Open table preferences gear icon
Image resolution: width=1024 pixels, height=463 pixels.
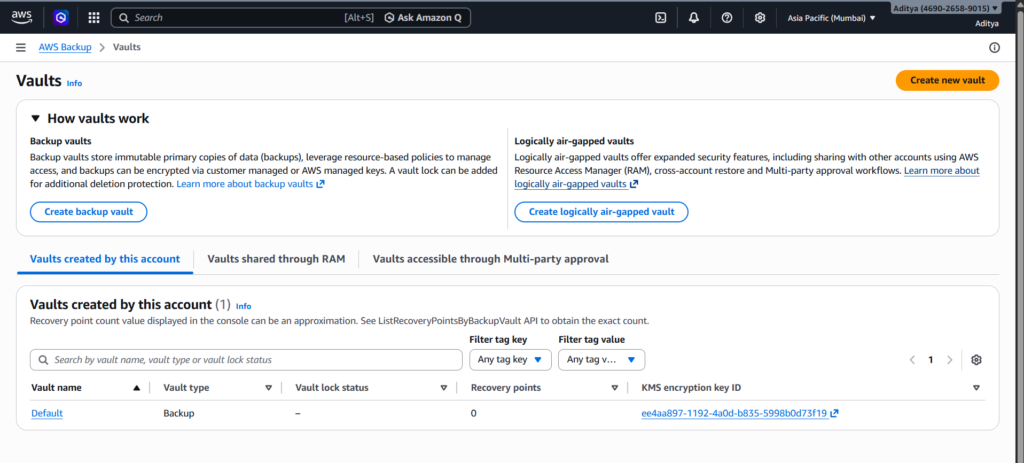click(977, 360)
